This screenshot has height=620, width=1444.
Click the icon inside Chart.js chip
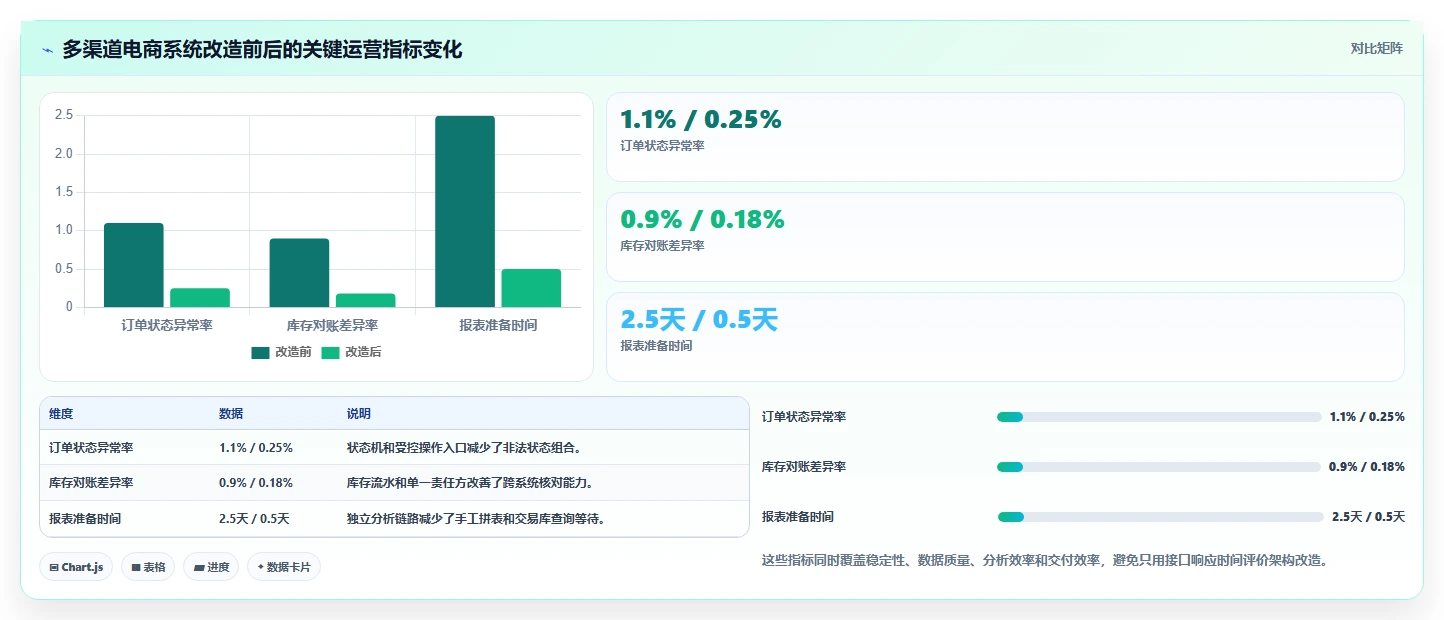(x=54, y=567)
